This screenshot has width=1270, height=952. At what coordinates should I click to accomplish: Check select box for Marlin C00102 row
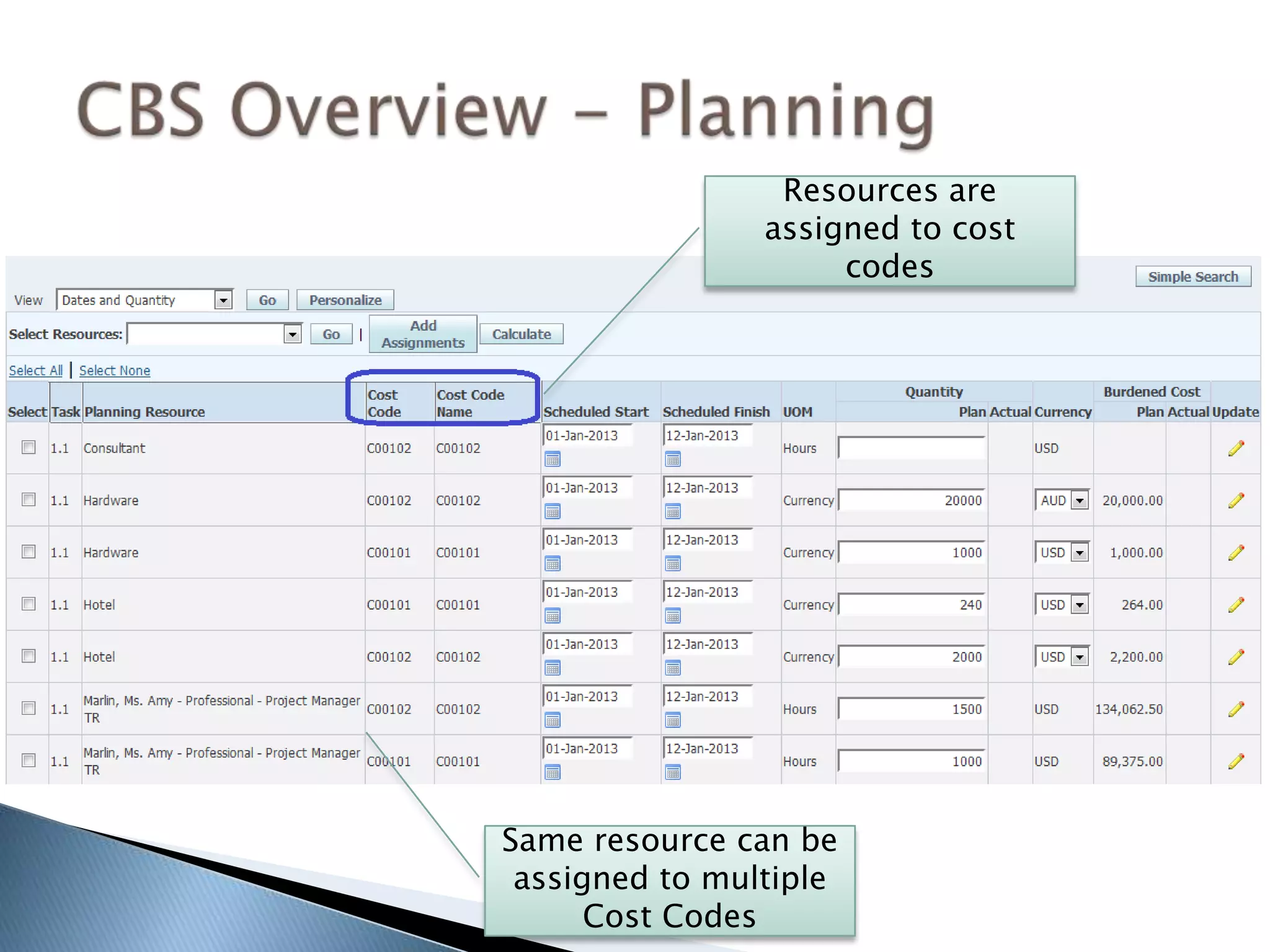pyautogui.click(x=29, y=707)
